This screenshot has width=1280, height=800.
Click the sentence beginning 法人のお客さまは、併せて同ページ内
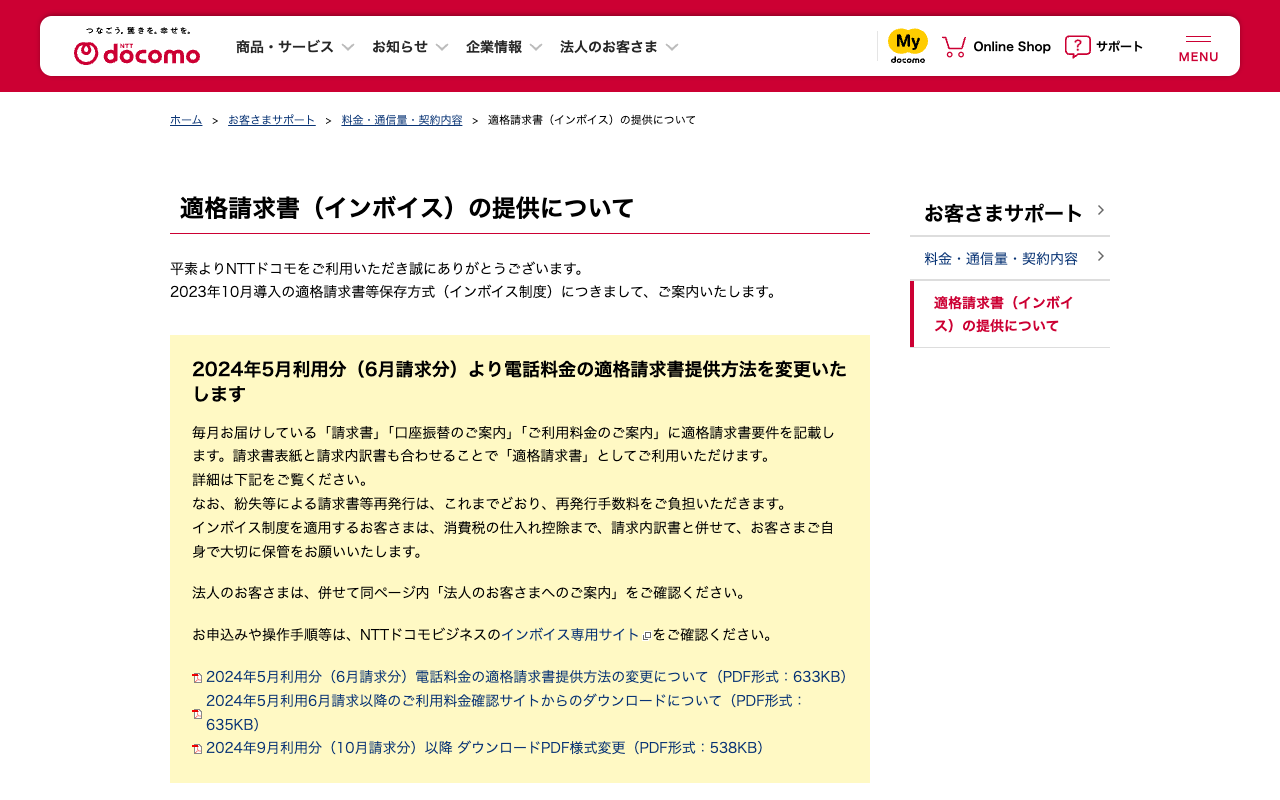(x=470, y=593)
